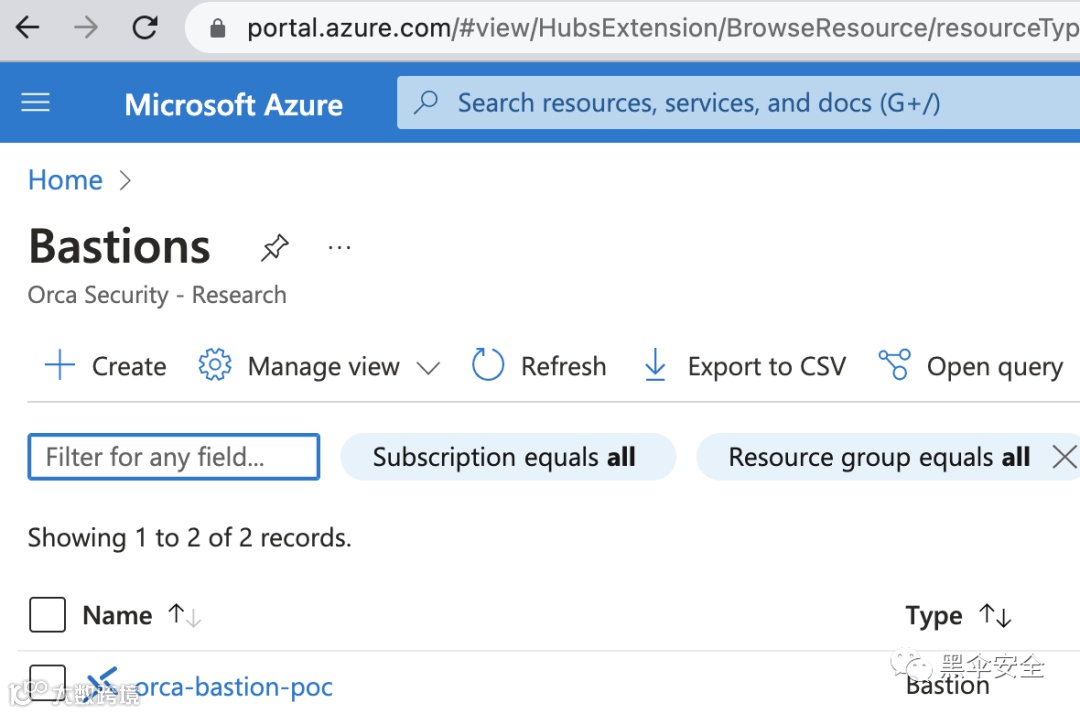The height and width of the screenshot is (714, 1080).
Task: Reload the page with browser refresh icon
Action: pos(145,27)
